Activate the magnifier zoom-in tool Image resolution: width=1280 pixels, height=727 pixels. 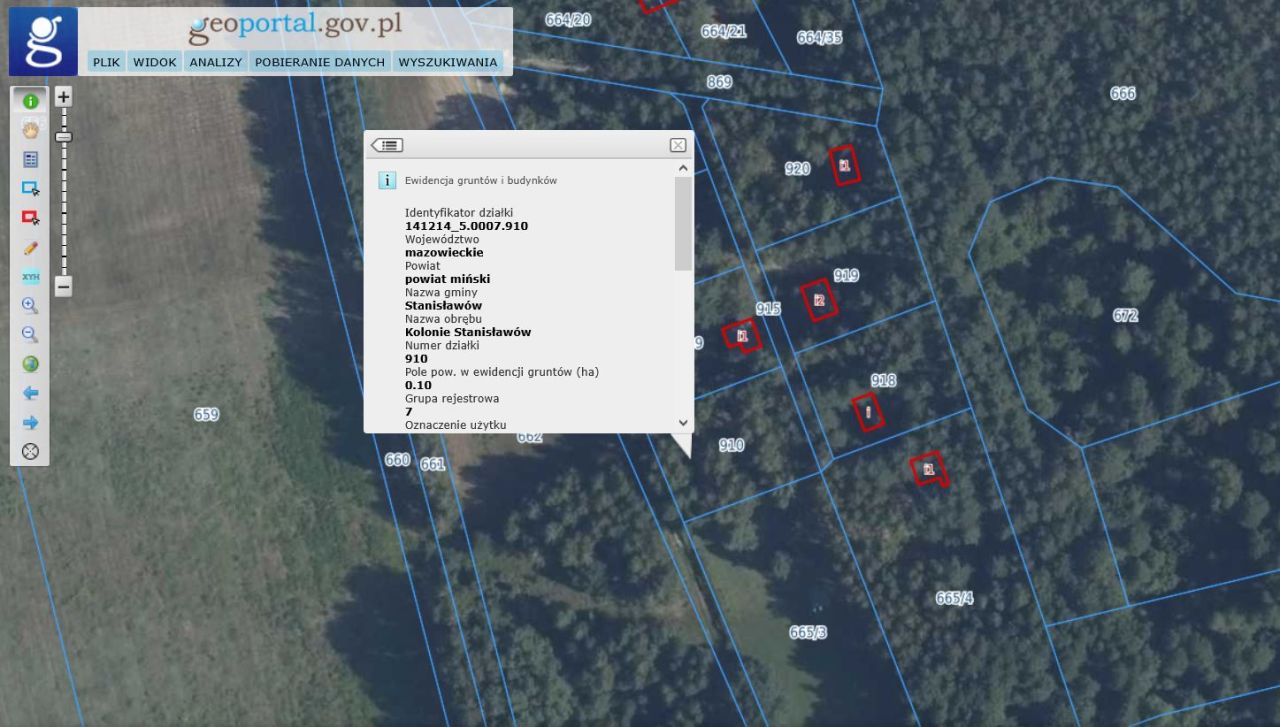[30, 306]
